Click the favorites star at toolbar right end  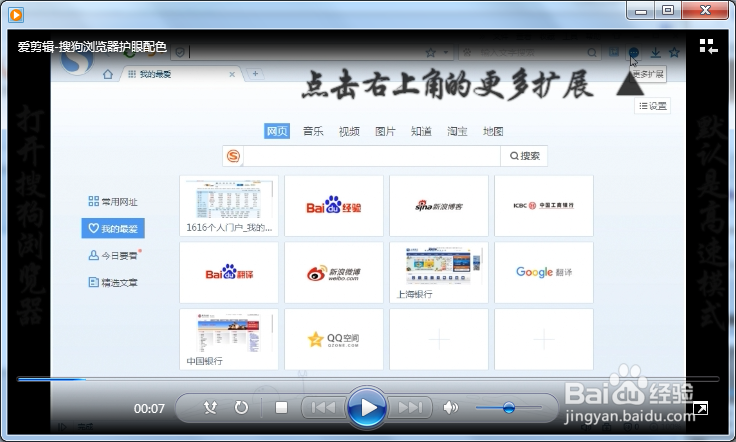click(675, 53)
